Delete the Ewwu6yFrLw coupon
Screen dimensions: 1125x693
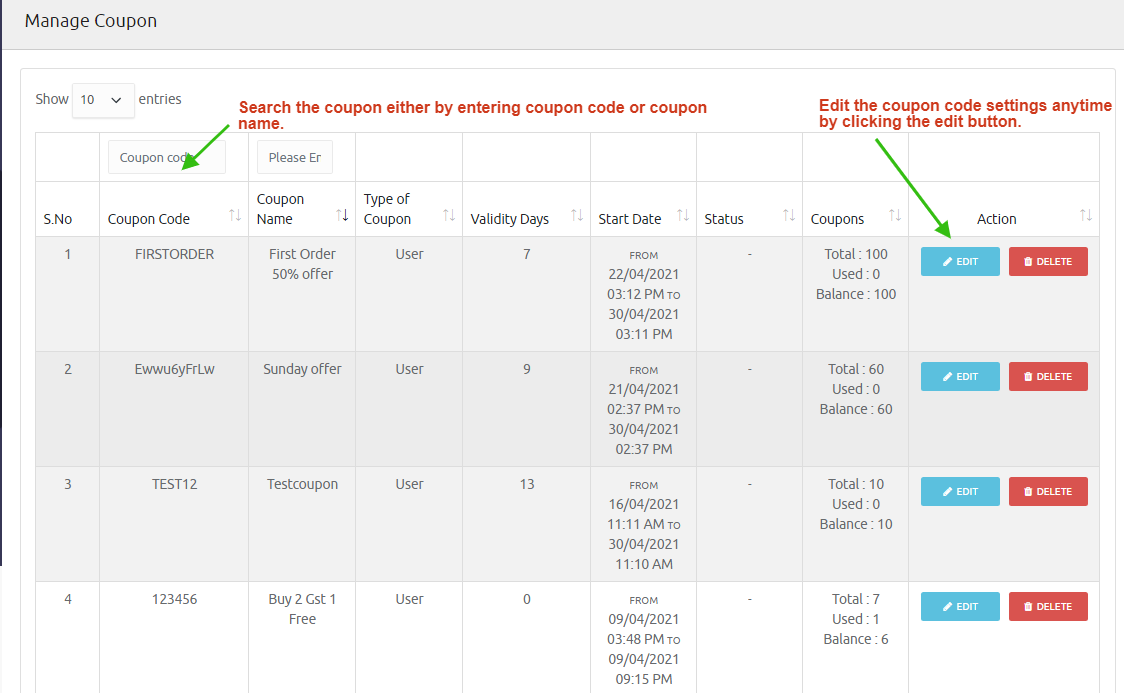(1048, 377)
